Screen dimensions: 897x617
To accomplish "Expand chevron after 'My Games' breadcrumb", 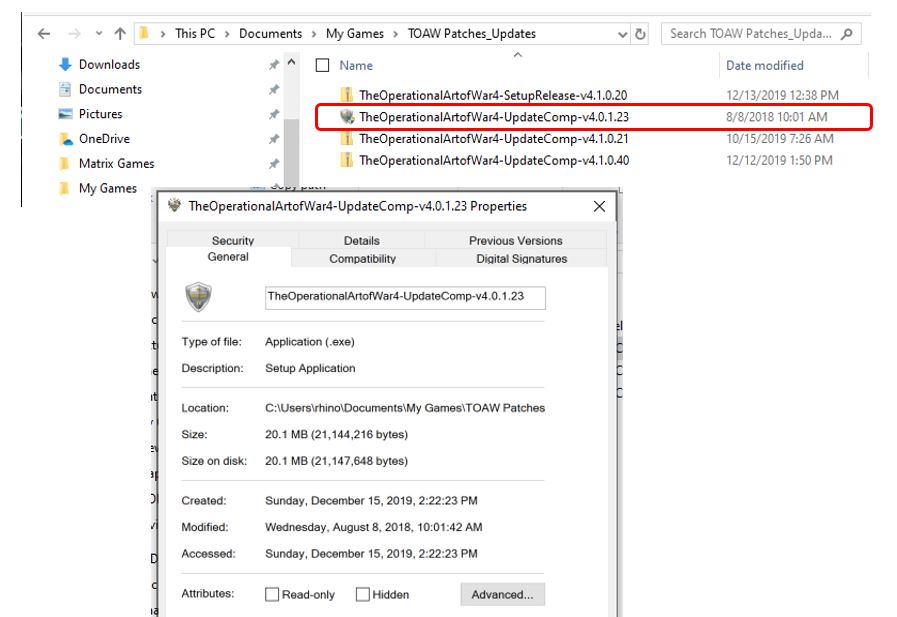I will tap(396, 34).
